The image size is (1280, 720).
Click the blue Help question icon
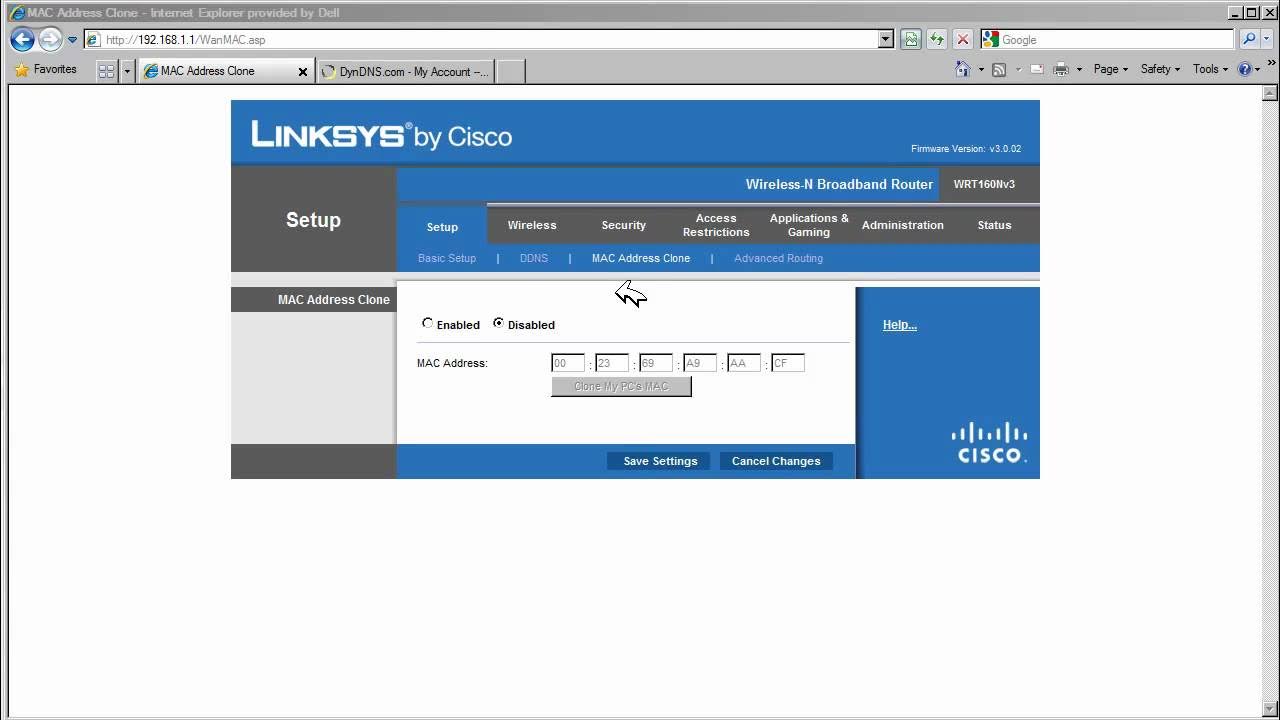tap(1245, 69)
